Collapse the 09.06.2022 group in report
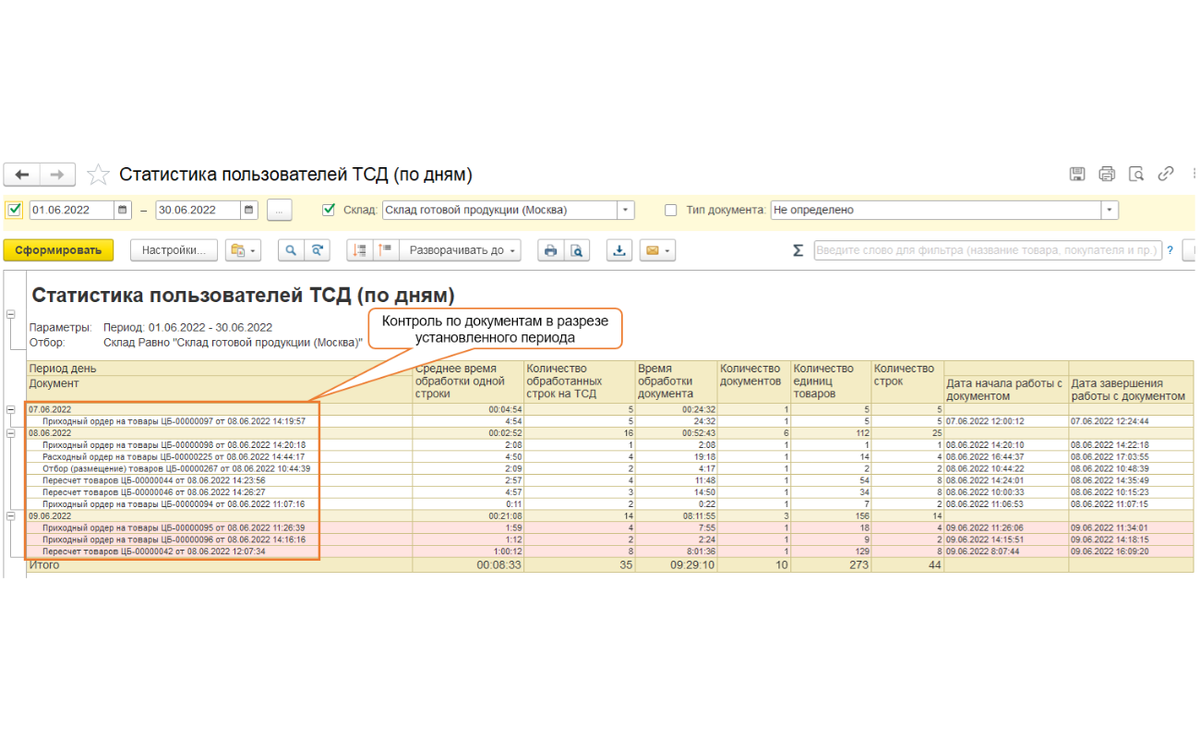 pyautogui.click(x=11, y=516)
